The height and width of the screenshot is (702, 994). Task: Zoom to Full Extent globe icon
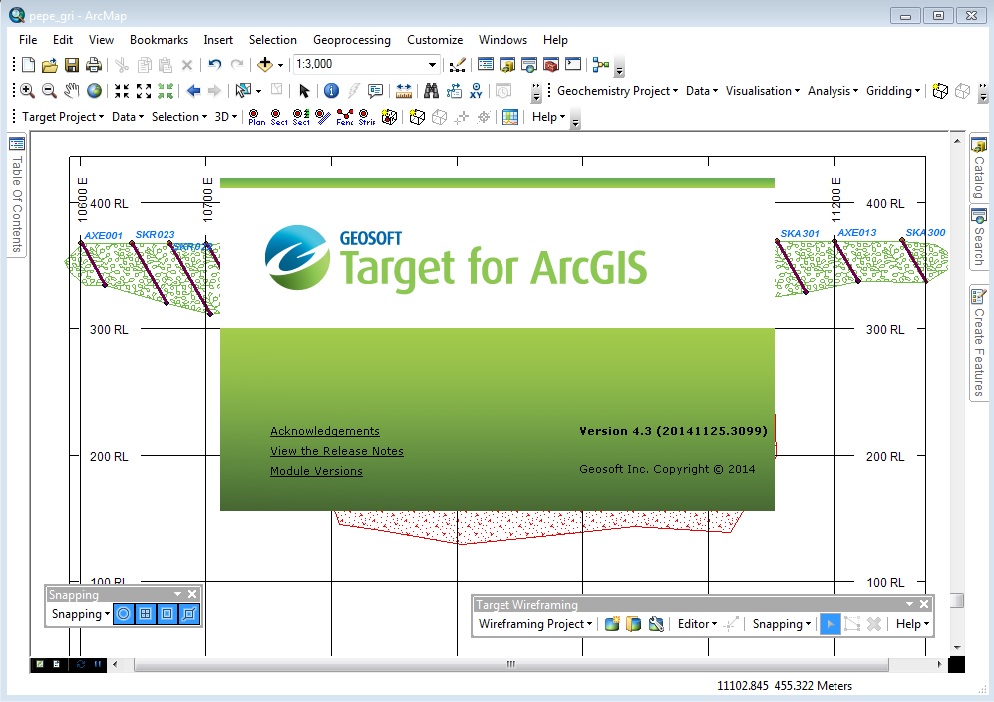[x=94, y=91]
